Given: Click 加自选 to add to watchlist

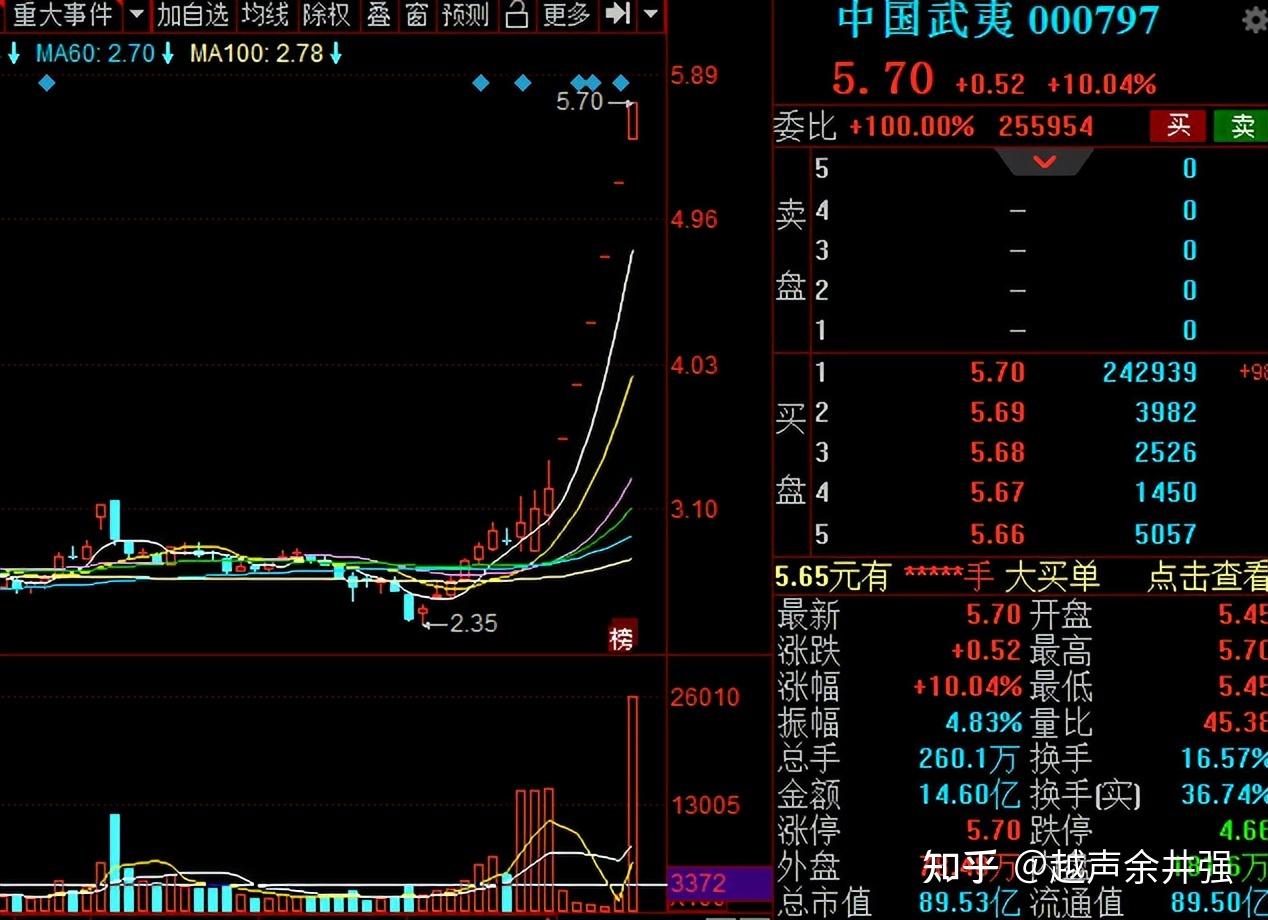Looking at the screenshot, I should tap(193, 14).
